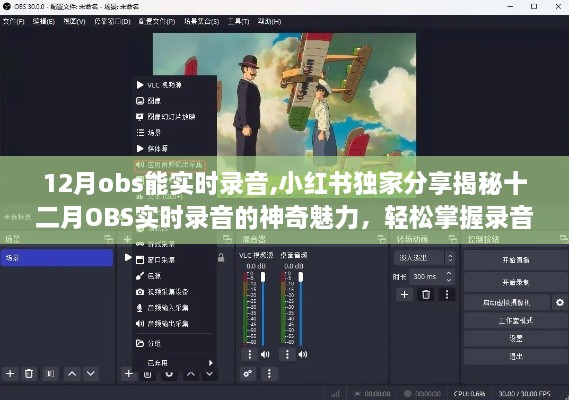Open virtual camera settings gear icon
Viewport: 569px width, 400px height.
point(560,302)
